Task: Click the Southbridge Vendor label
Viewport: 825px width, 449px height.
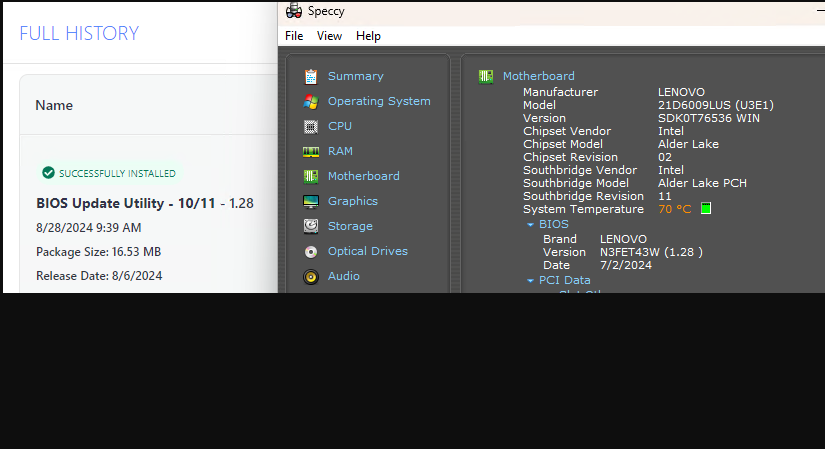Action: [580, 170]
